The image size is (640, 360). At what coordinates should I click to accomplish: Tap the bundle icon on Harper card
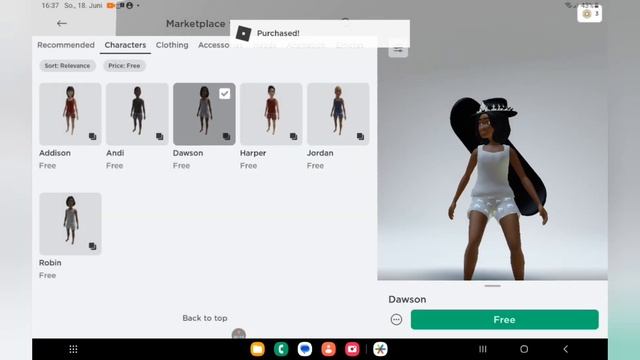pos(293,136)
